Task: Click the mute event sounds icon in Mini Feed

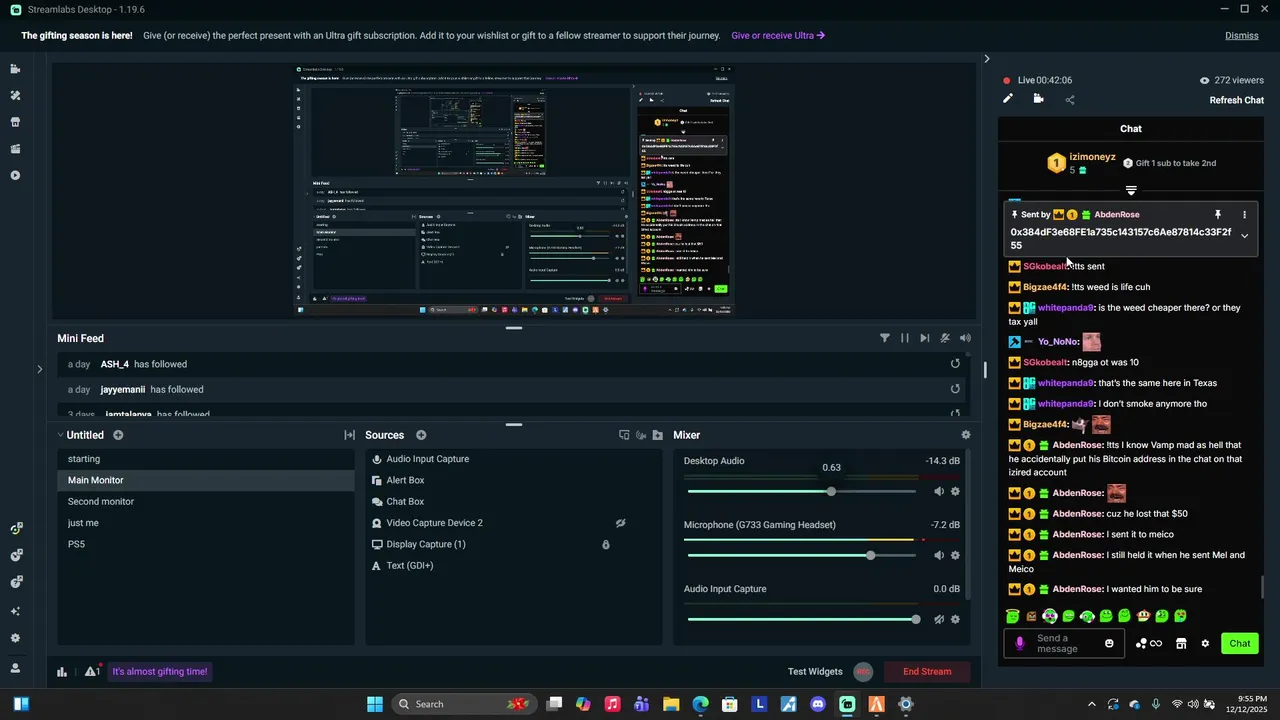Action: (945, 338)
